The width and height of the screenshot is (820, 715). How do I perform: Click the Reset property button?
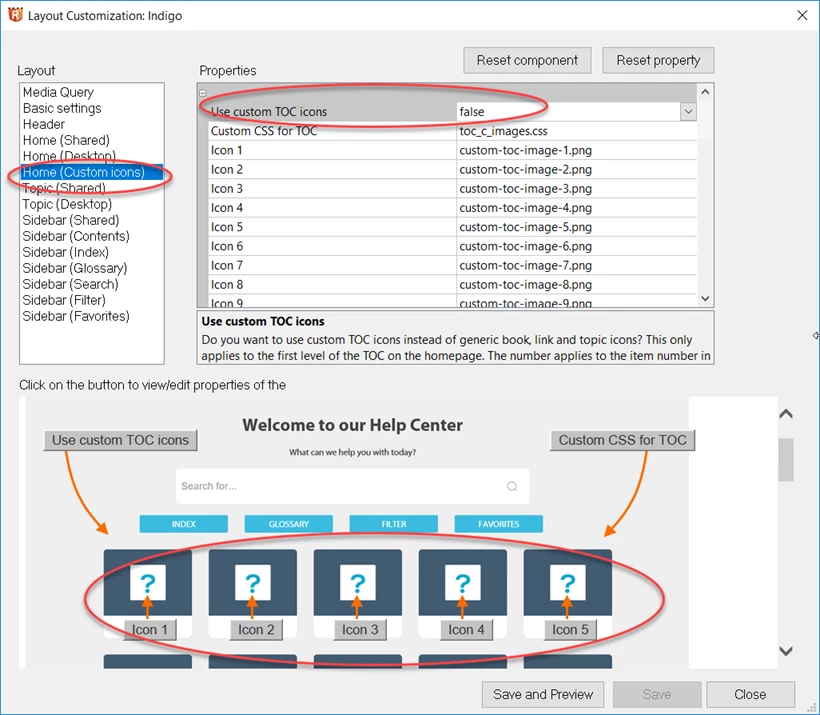coord(658,61)
